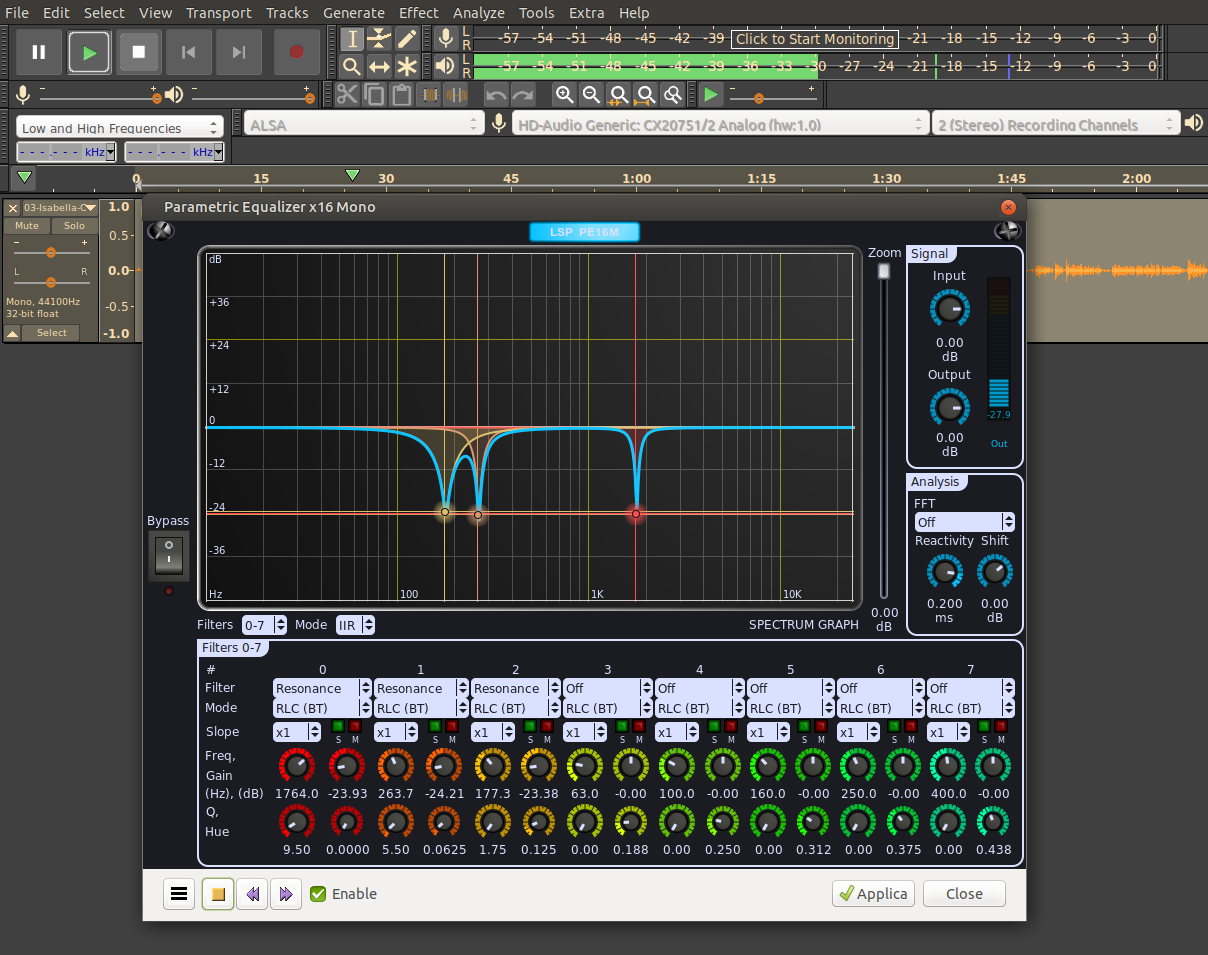The image size is (1208, 955).
Task: Click the Copy icon in edit toolbar
Action: [374, 95]
